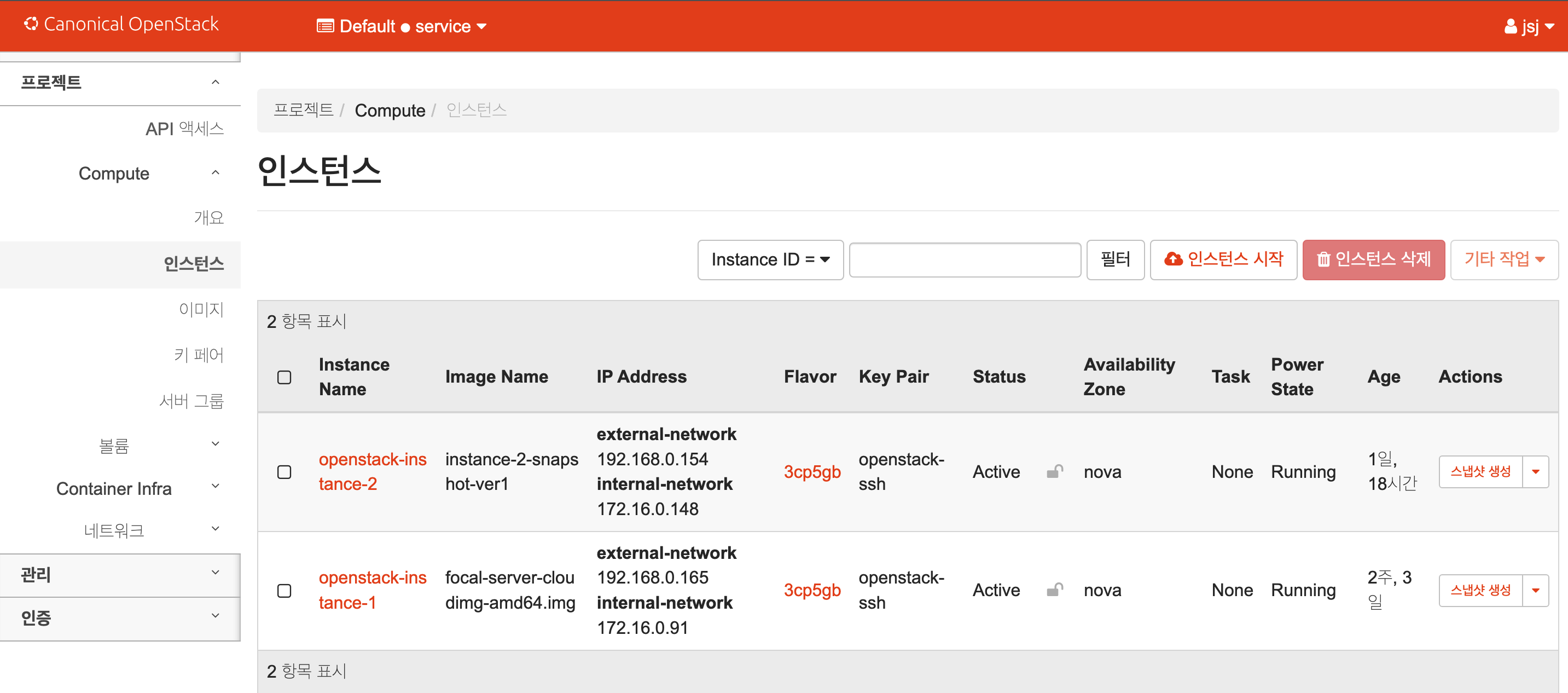Open the 키 페어 sidebar menu item
1568x693 pixels.
199,354
